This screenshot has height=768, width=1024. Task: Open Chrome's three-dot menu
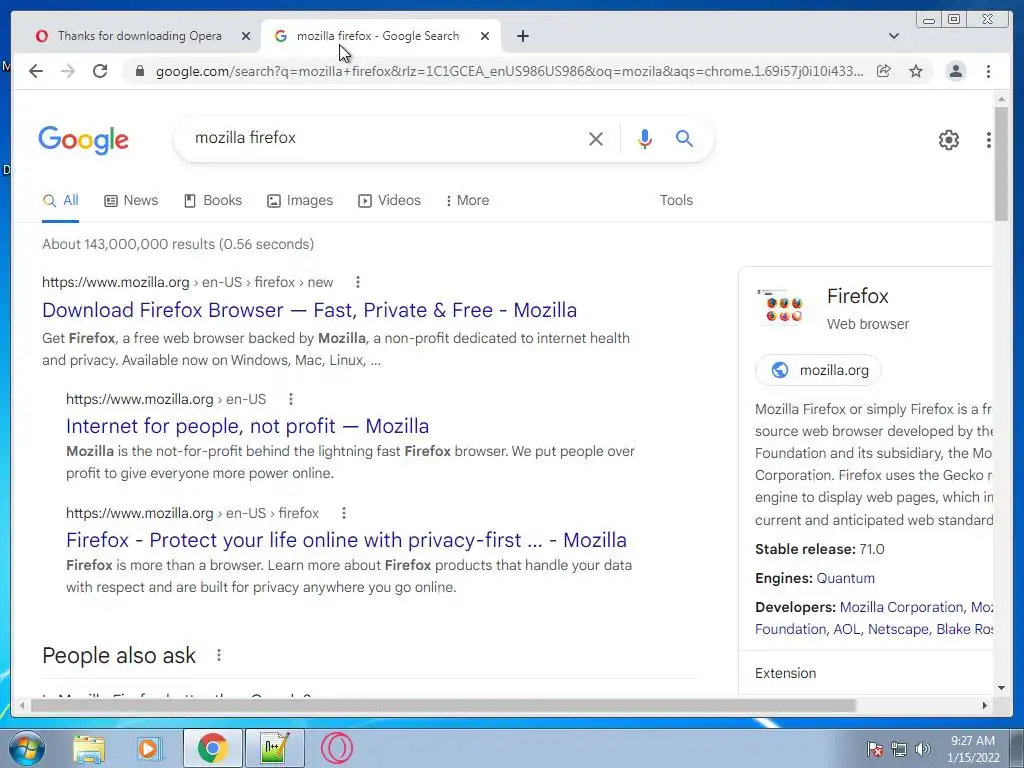click(x=988, y=71)
